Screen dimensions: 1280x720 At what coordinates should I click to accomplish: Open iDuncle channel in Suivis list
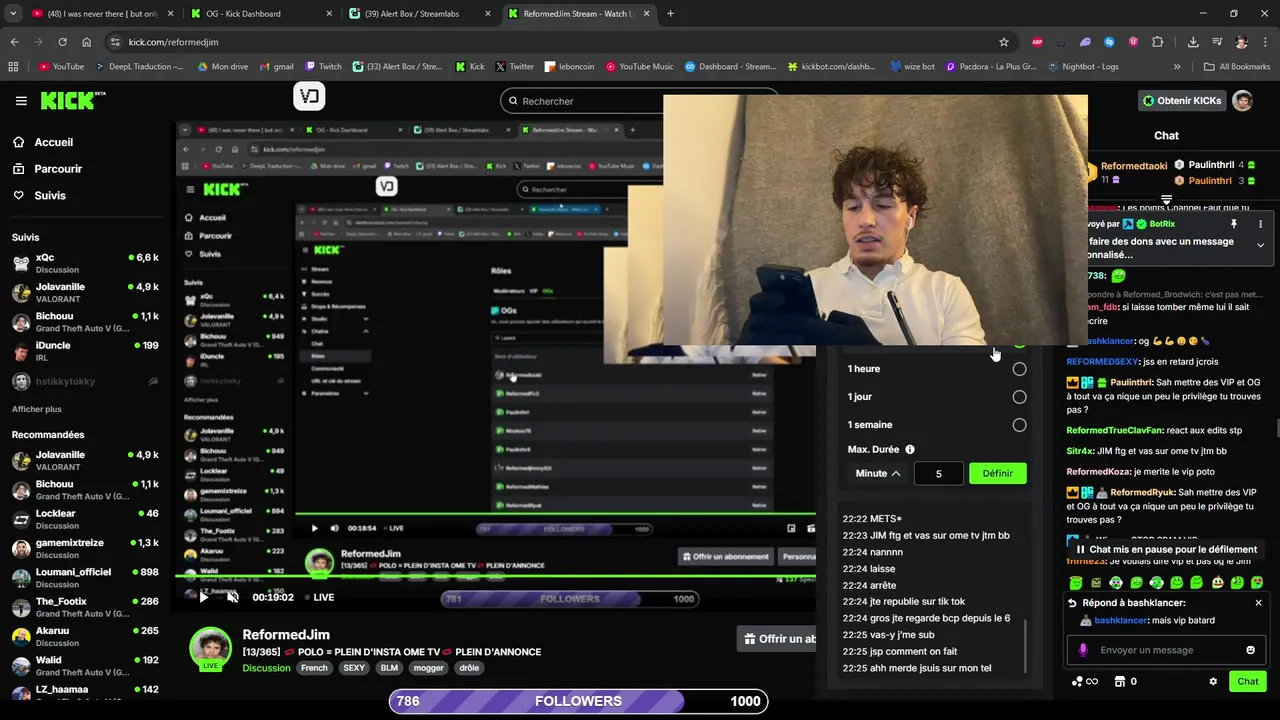coord(85,351)
